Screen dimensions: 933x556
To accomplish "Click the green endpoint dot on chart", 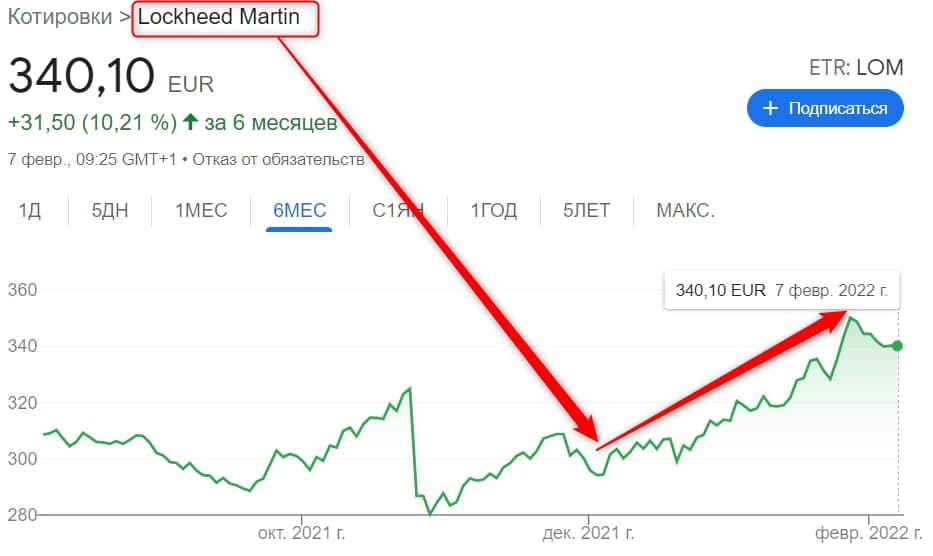I will click(x=898, y=346).
